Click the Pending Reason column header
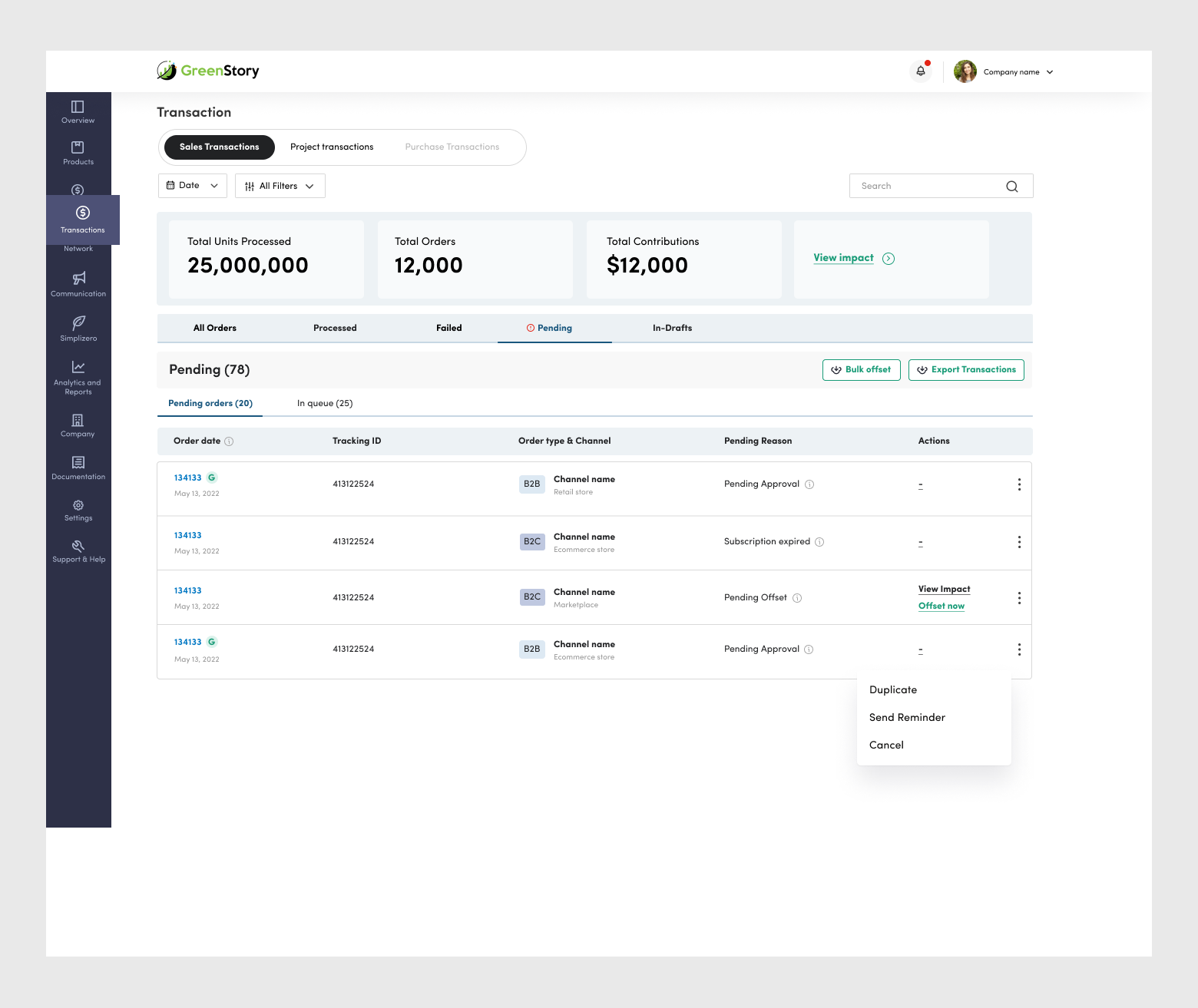The width and height of the screenshot is (1198, 1008). (757, 441)
